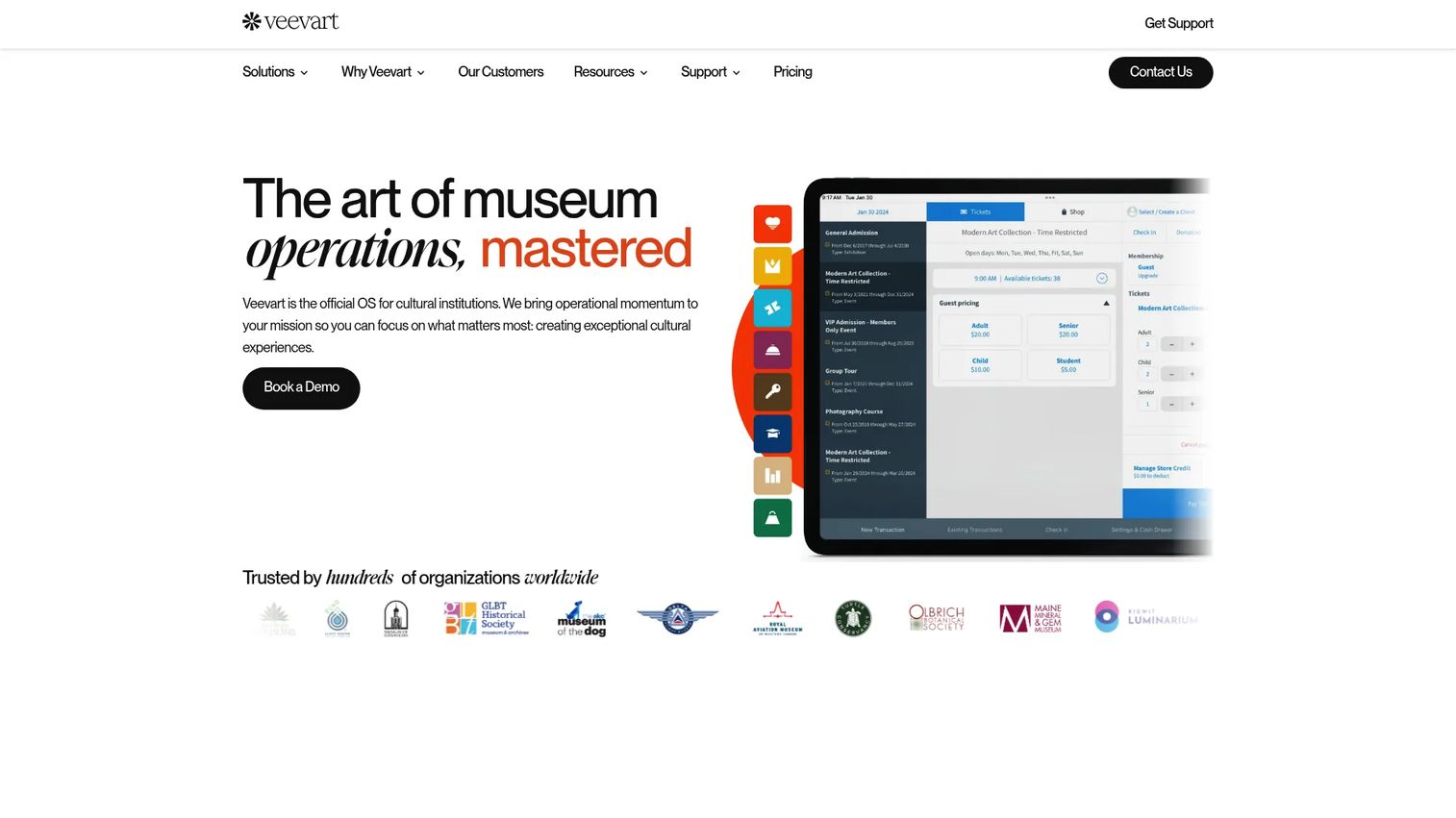
Task: Open the Support dropdown in navigation
Action: point(711,72)
